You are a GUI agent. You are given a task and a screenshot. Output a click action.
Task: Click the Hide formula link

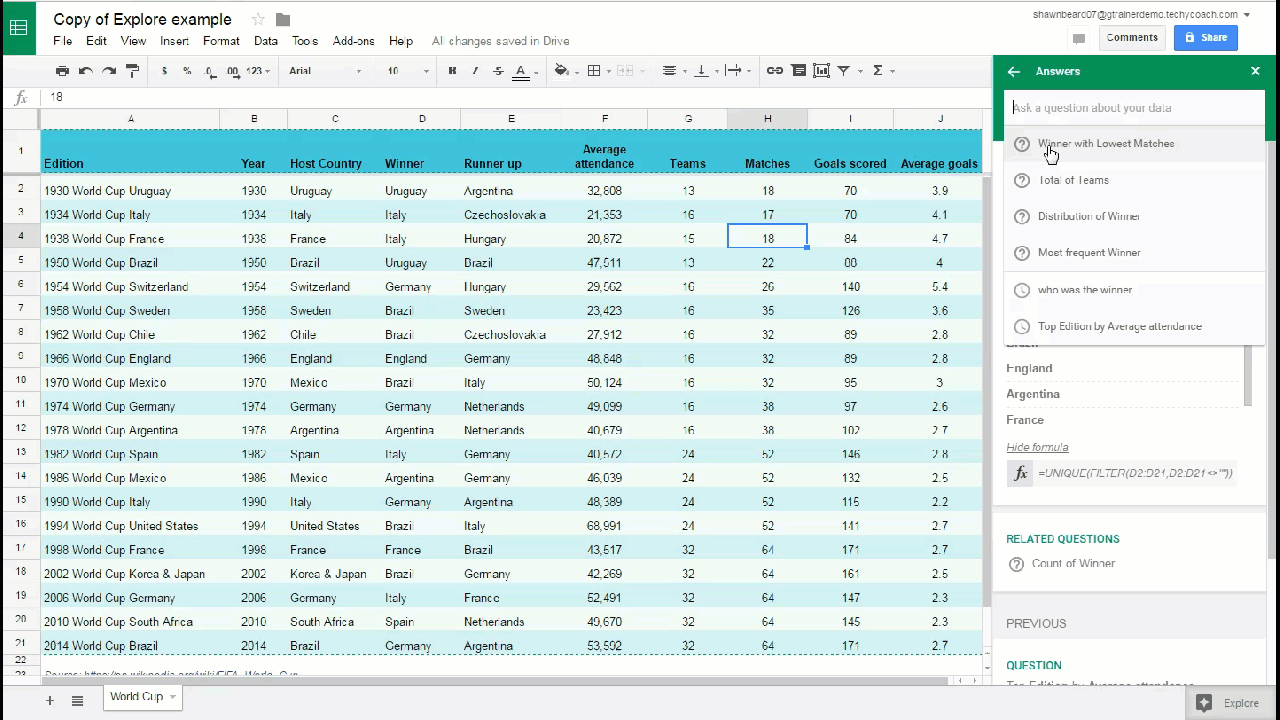pos(1037,447)
